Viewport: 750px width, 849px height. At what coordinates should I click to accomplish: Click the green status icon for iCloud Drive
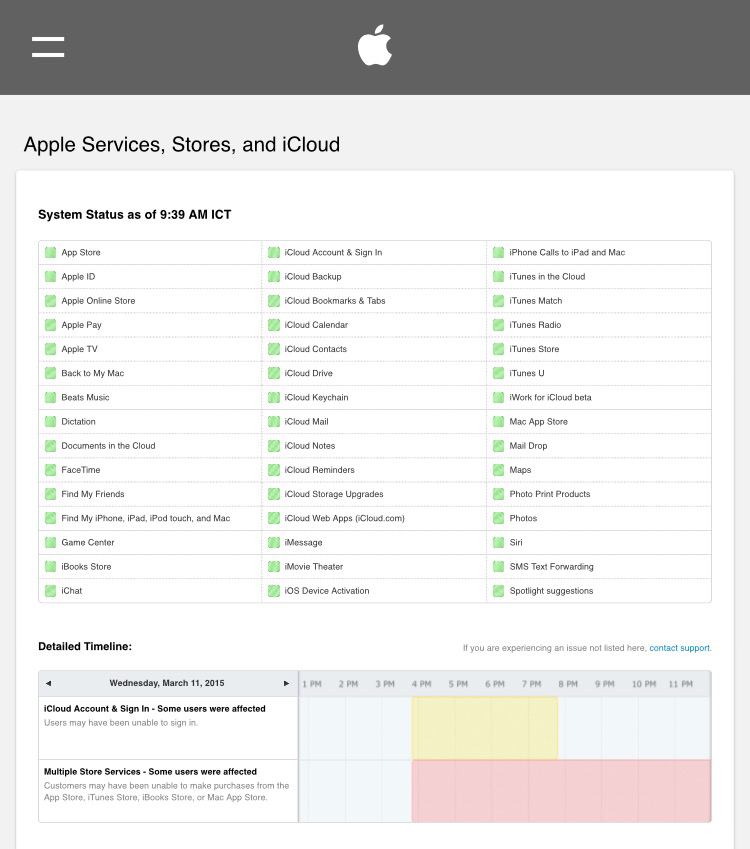pos(274,373)
